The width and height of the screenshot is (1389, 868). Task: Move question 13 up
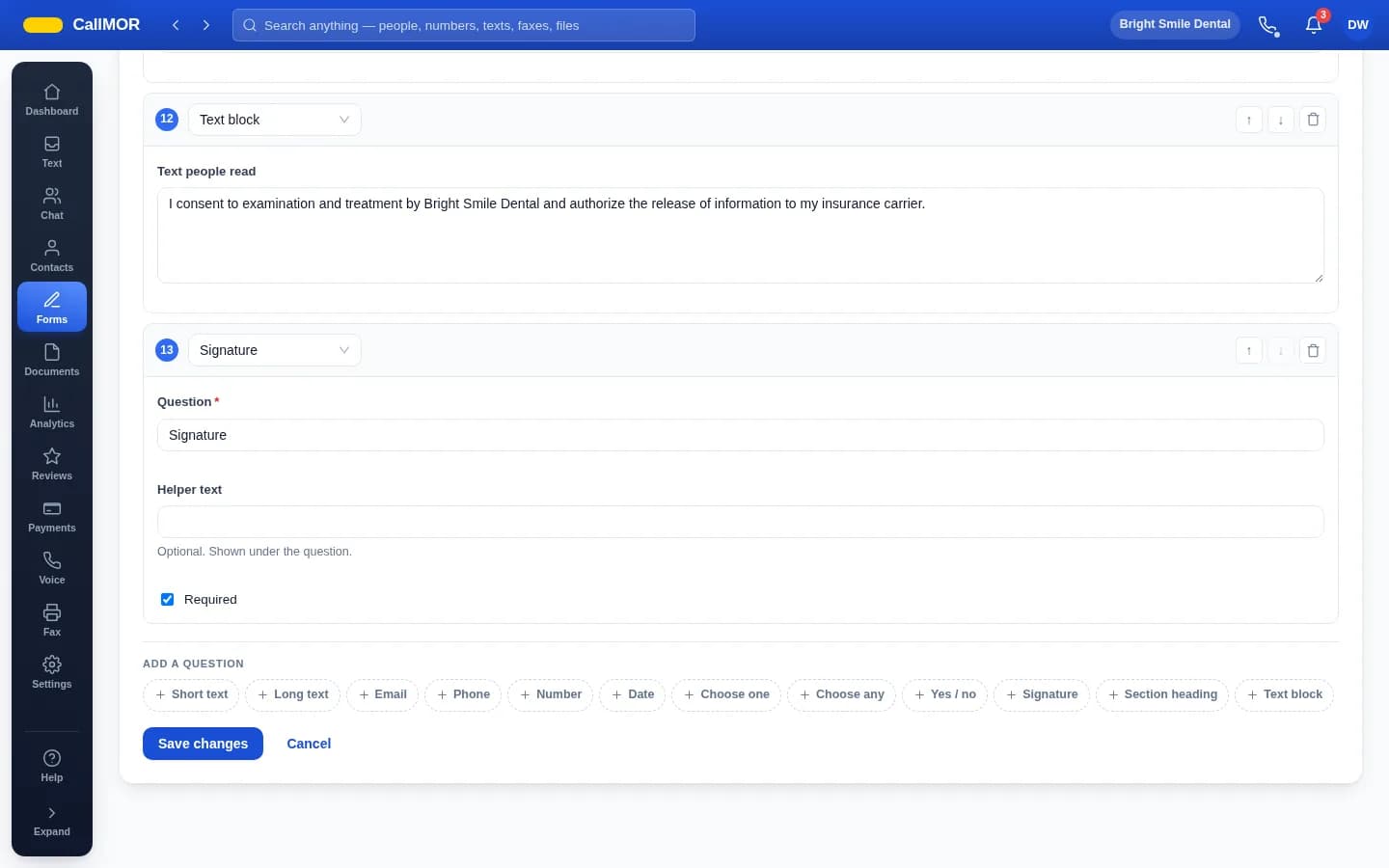(x=1249, y=350)
